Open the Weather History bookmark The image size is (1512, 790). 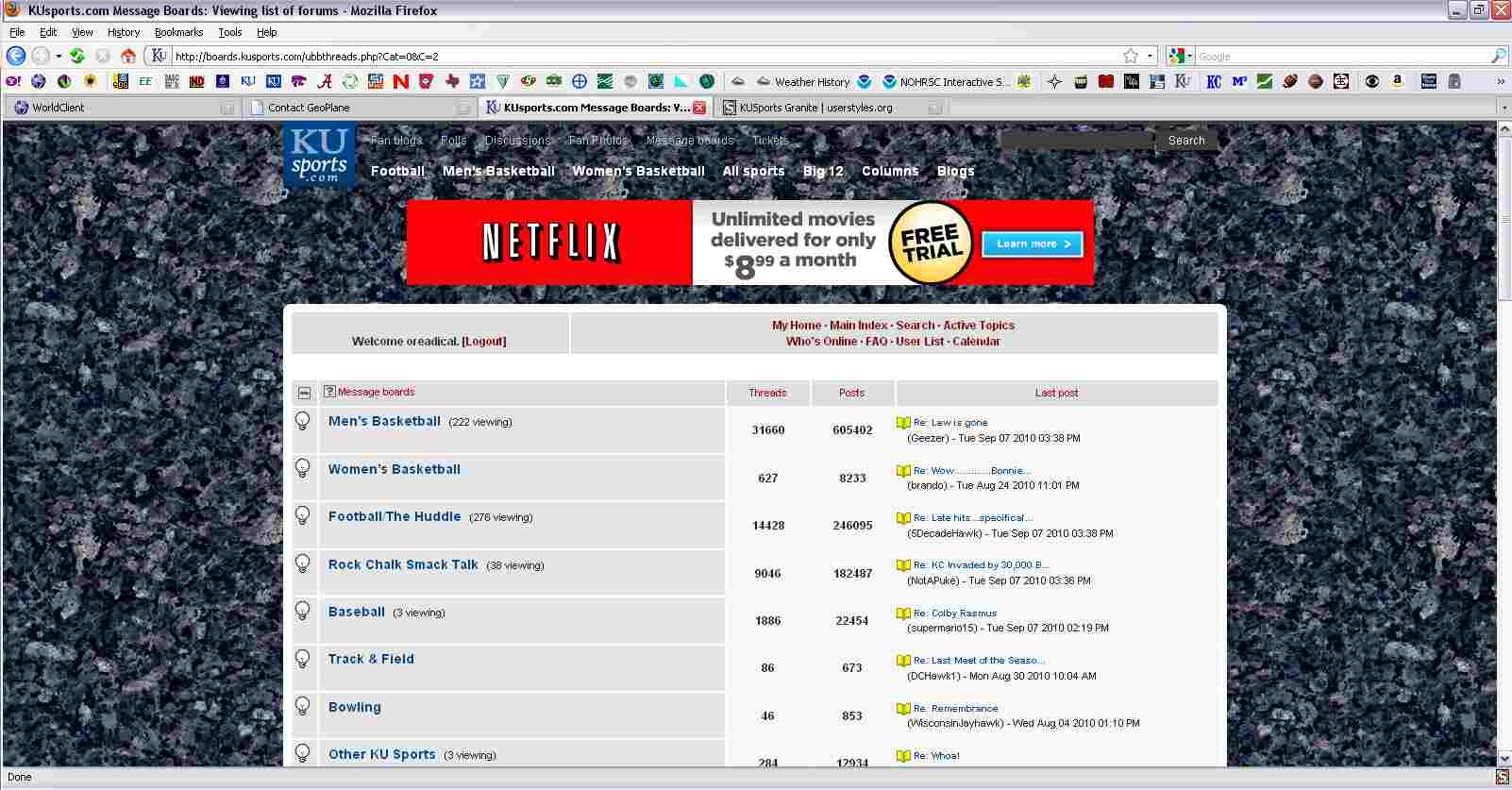[x=803, y=82]
